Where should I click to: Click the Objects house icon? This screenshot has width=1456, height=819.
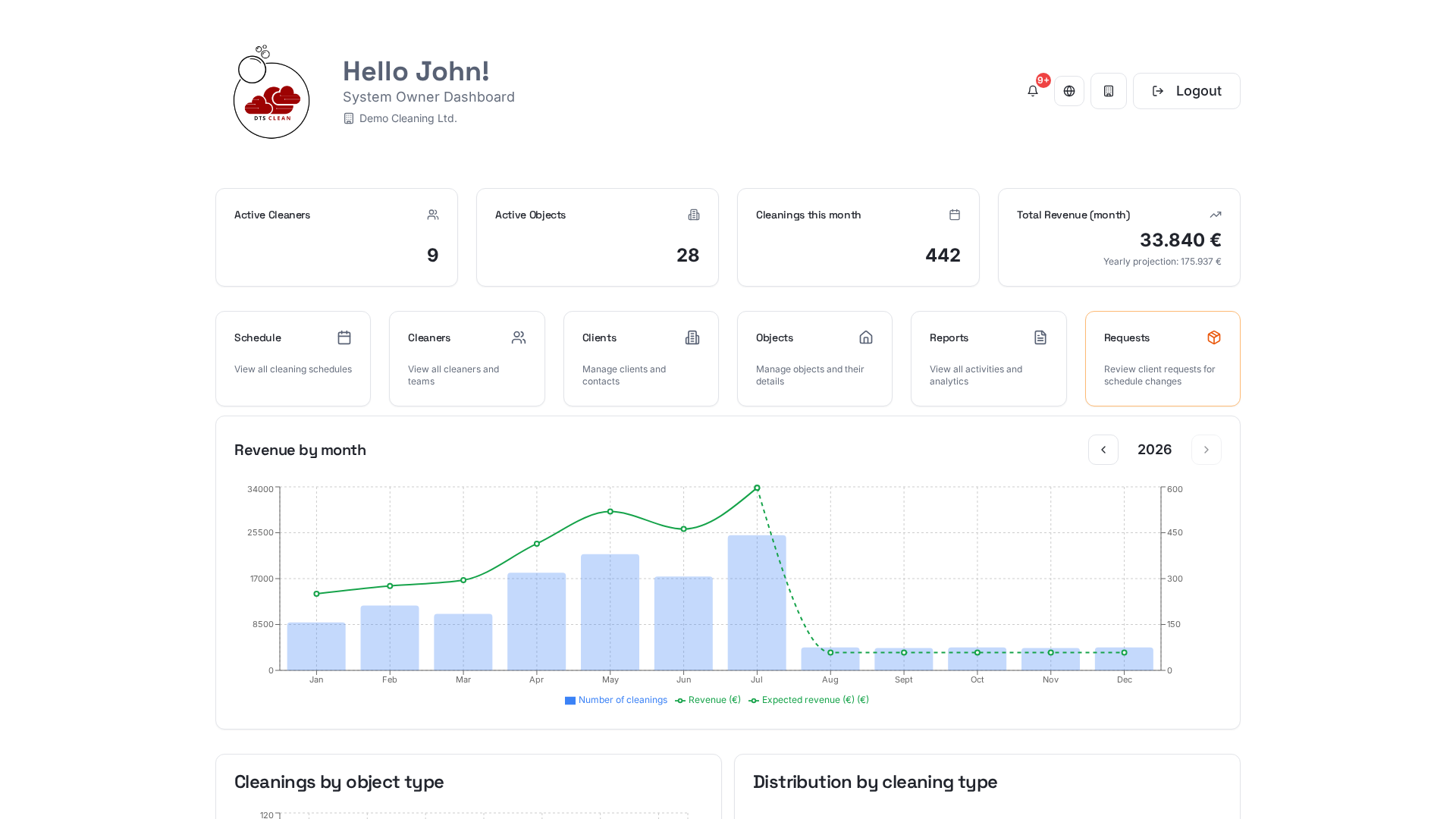(x=866, y=337)
